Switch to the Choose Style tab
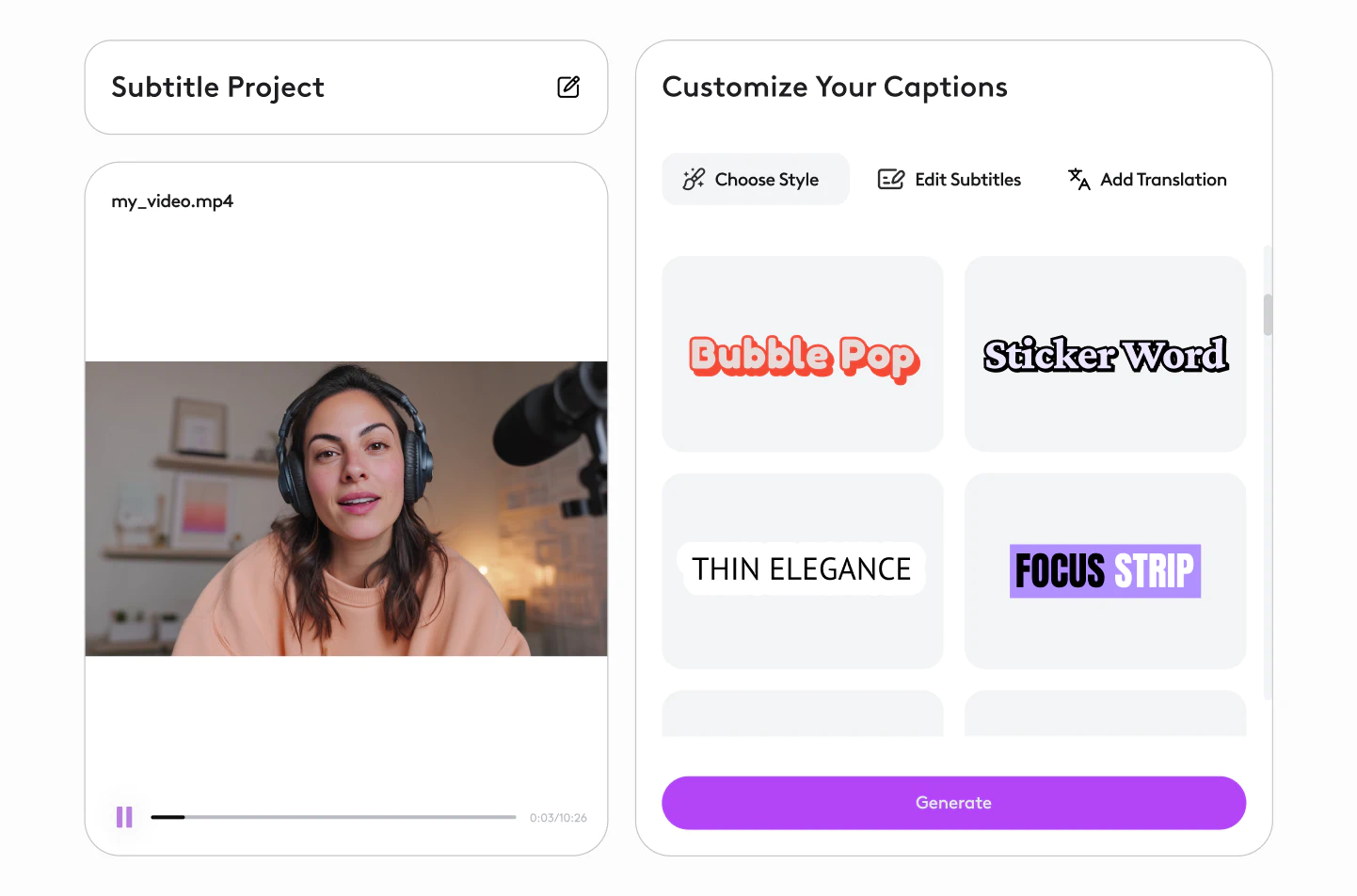Viewport: 1357px width, 896px height. tap(755, 179)
